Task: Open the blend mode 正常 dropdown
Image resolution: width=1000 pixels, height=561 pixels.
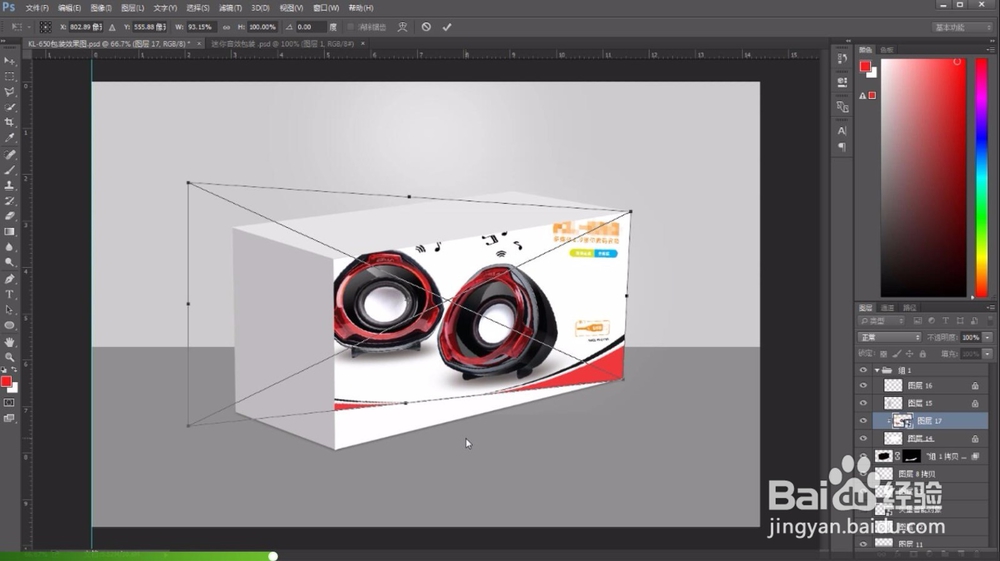Action: [x=889, y=337]
